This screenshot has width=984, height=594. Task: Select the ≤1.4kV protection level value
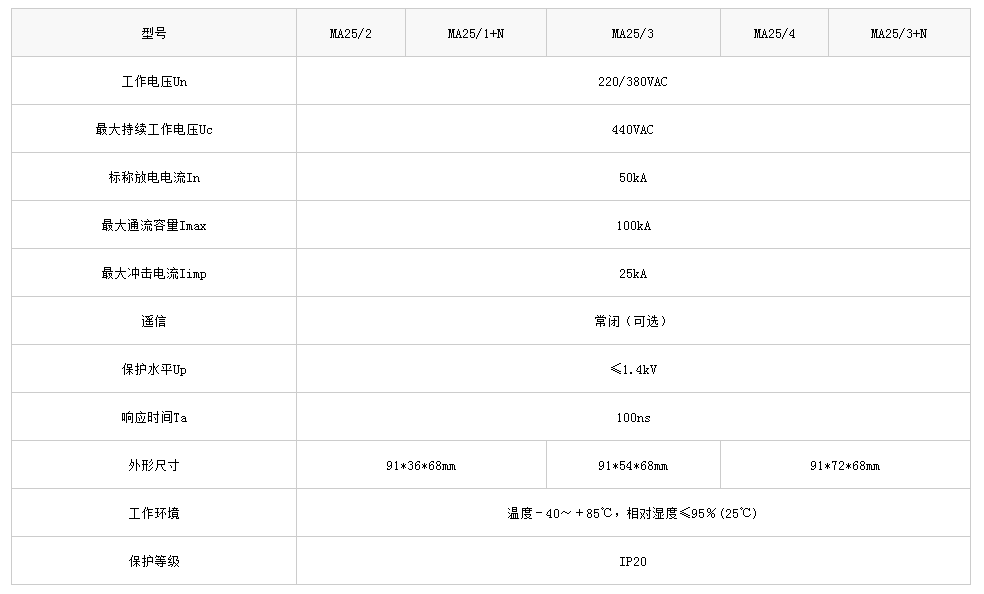[633, 369]
